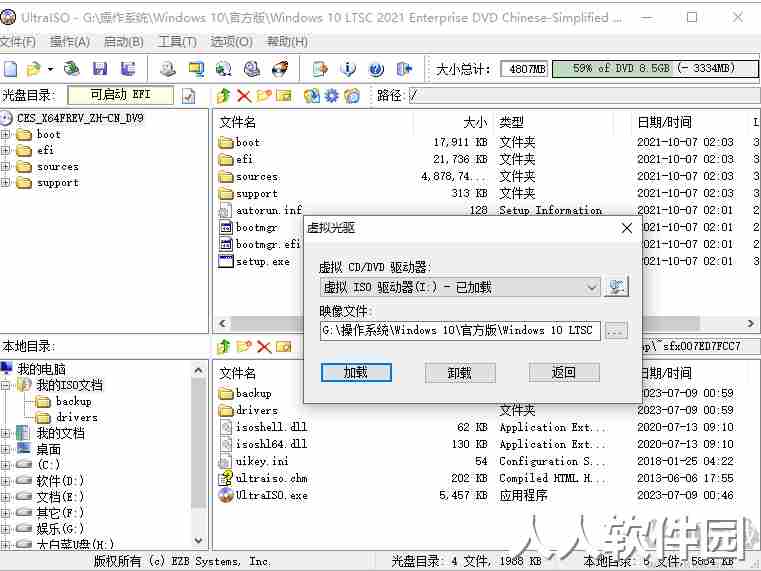Screen dimensions: 761x571
Task: Click icon right of gear in image toolbar
Action: (352, 96)
